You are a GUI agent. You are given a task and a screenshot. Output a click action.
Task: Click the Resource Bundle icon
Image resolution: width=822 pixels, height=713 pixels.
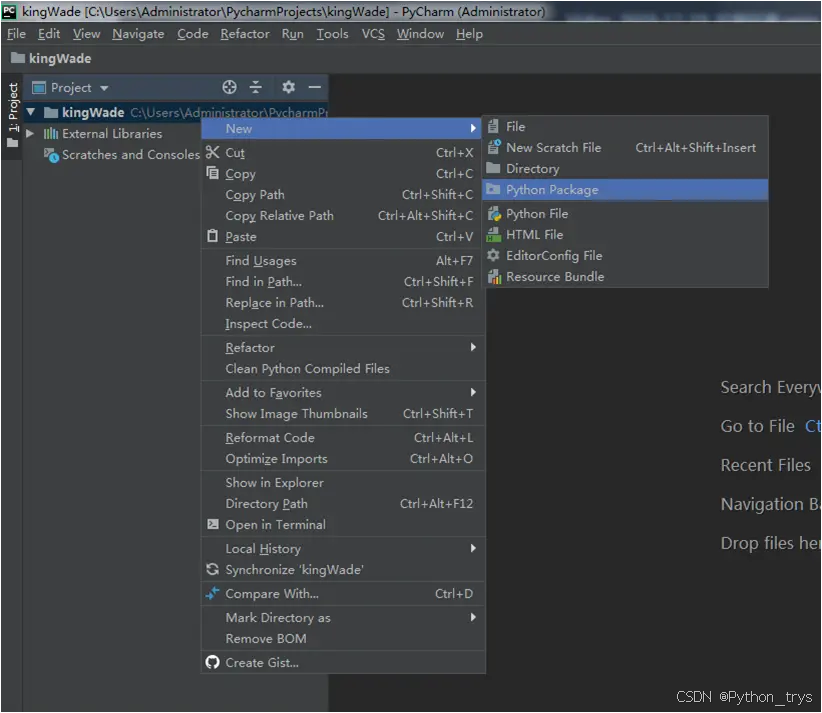pos(494,276)
